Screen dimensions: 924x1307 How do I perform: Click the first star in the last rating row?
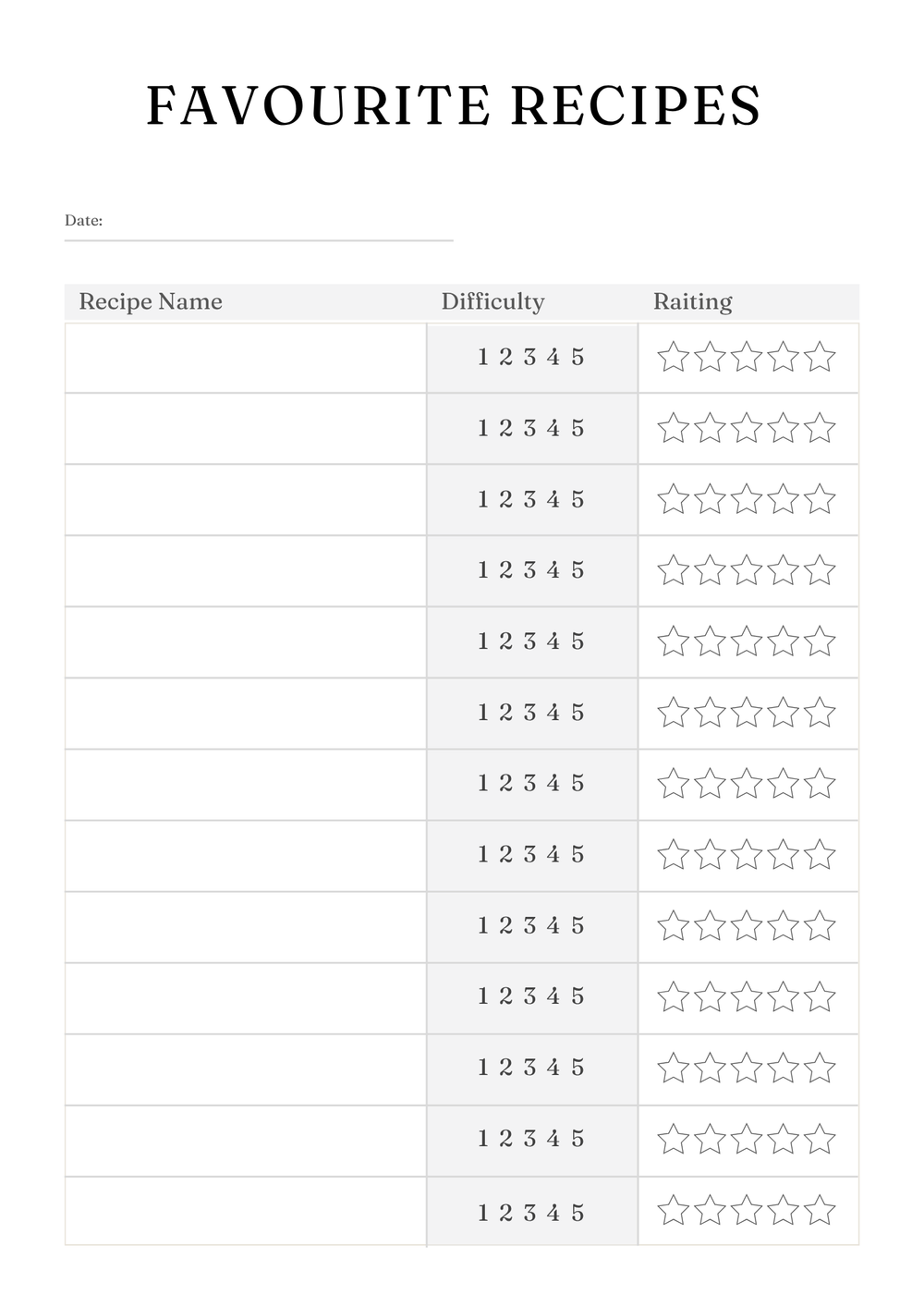point(673,1210)
